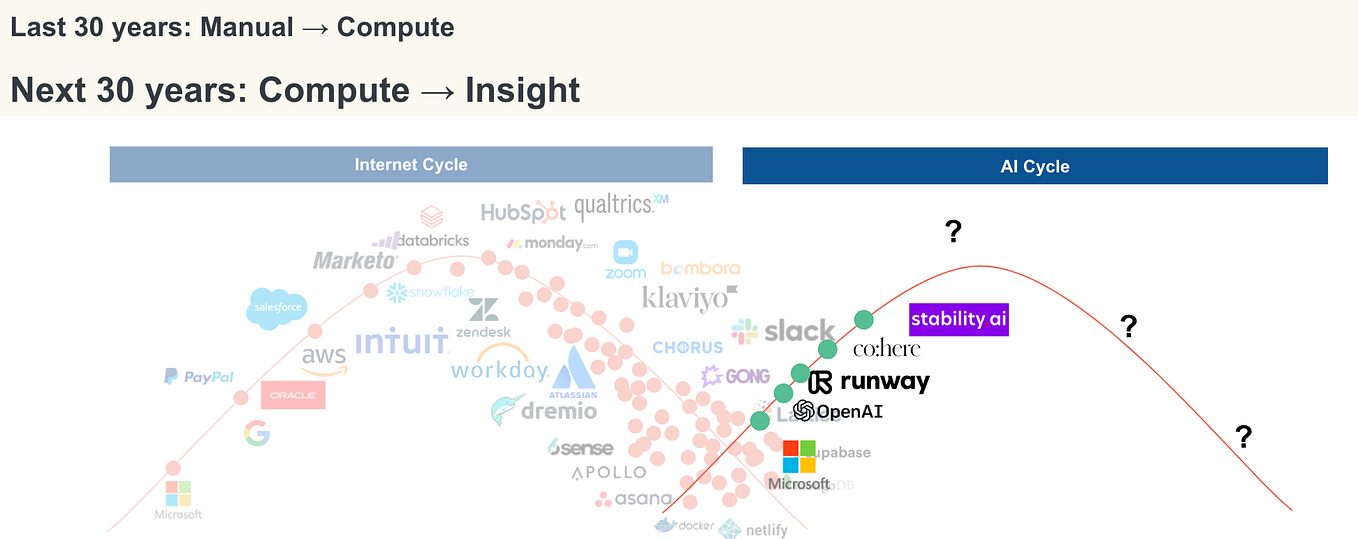Click the Slack logo

(x=783, y=331)
